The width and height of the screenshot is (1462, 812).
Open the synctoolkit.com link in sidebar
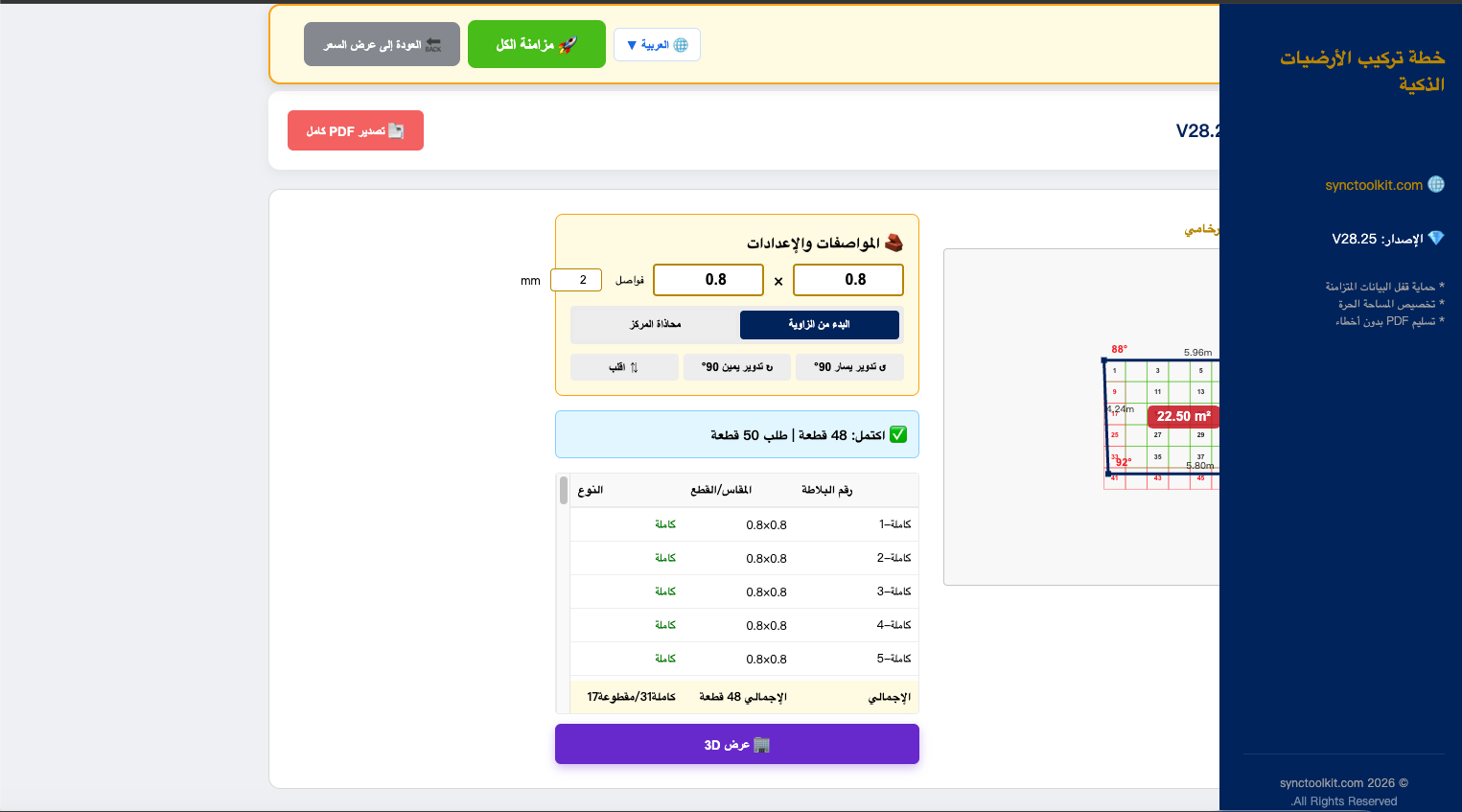pyautogui.click(x=1374, y=185)
